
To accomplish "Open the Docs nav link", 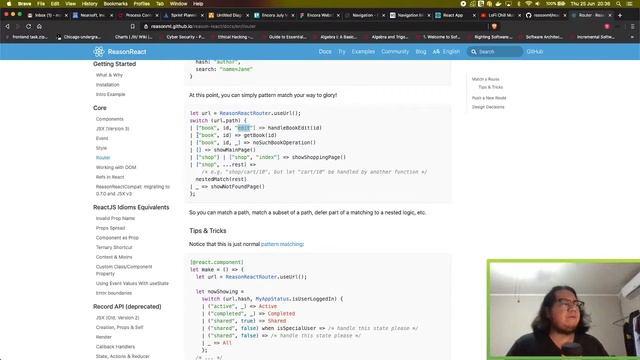I will (325, 52).
